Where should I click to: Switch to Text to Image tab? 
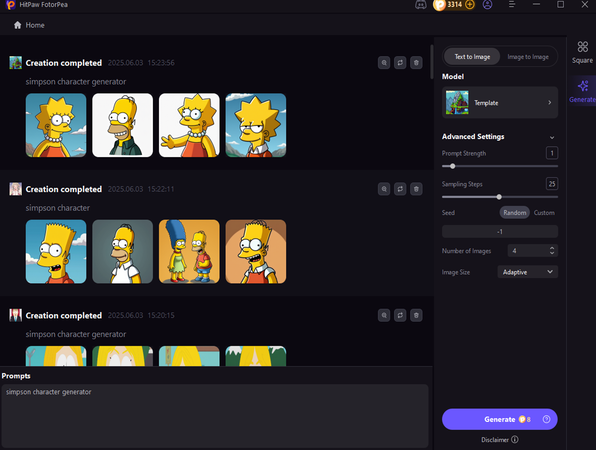472,57
